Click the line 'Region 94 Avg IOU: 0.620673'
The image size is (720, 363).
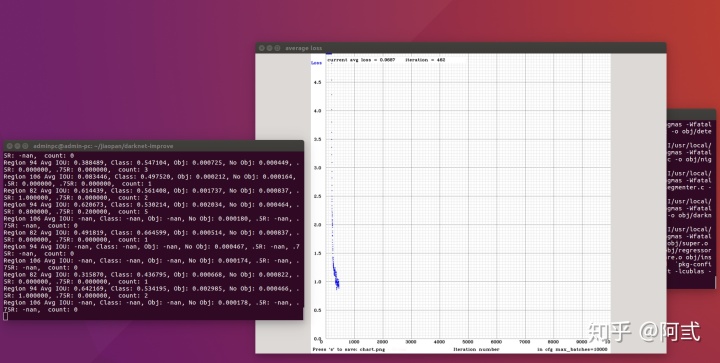point(152,205)
